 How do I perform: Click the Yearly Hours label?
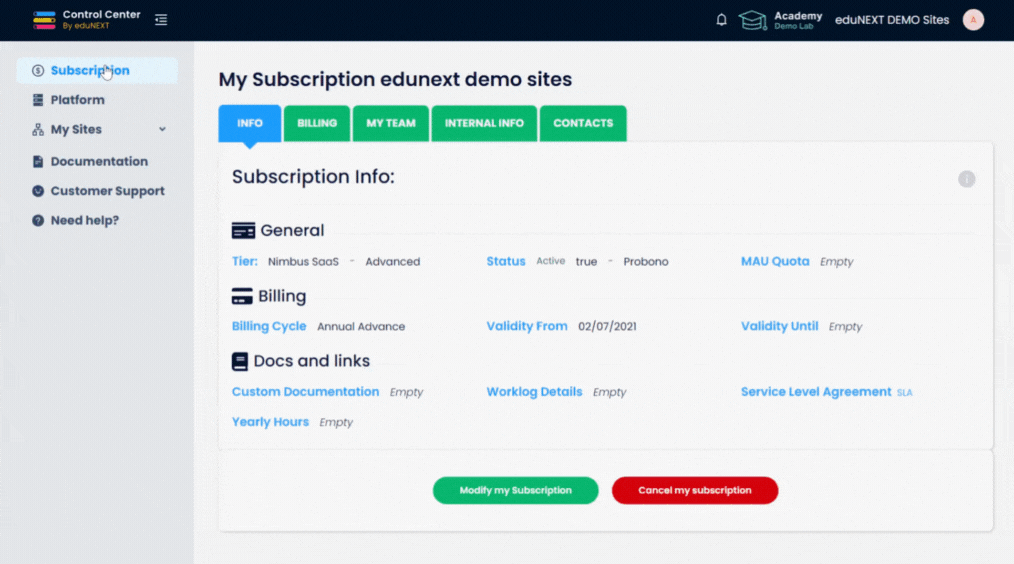pos(270,422)
